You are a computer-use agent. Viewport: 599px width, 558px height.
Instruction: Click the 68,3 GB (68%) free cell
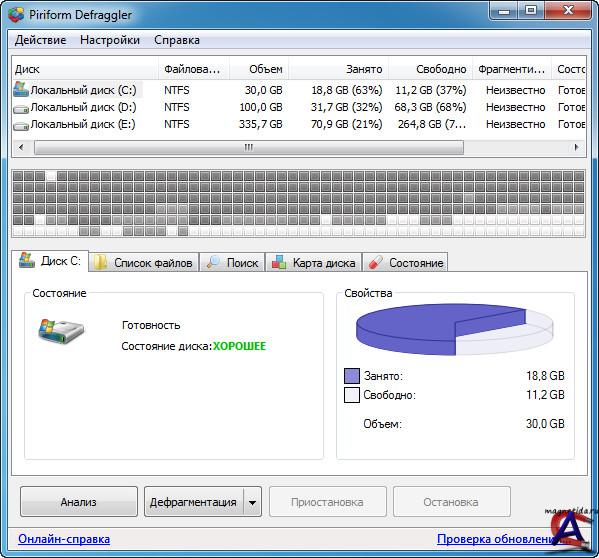point(431,107)
